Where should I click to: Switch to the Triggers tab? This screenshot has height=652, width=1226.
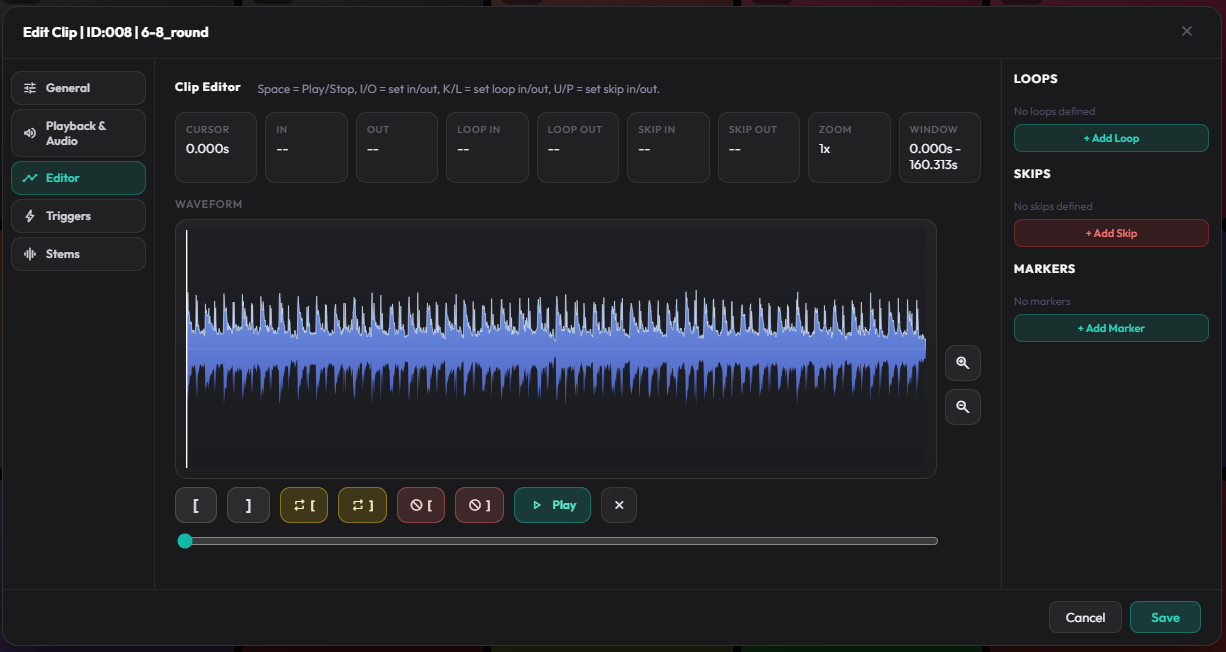click(x=78, y=216)
